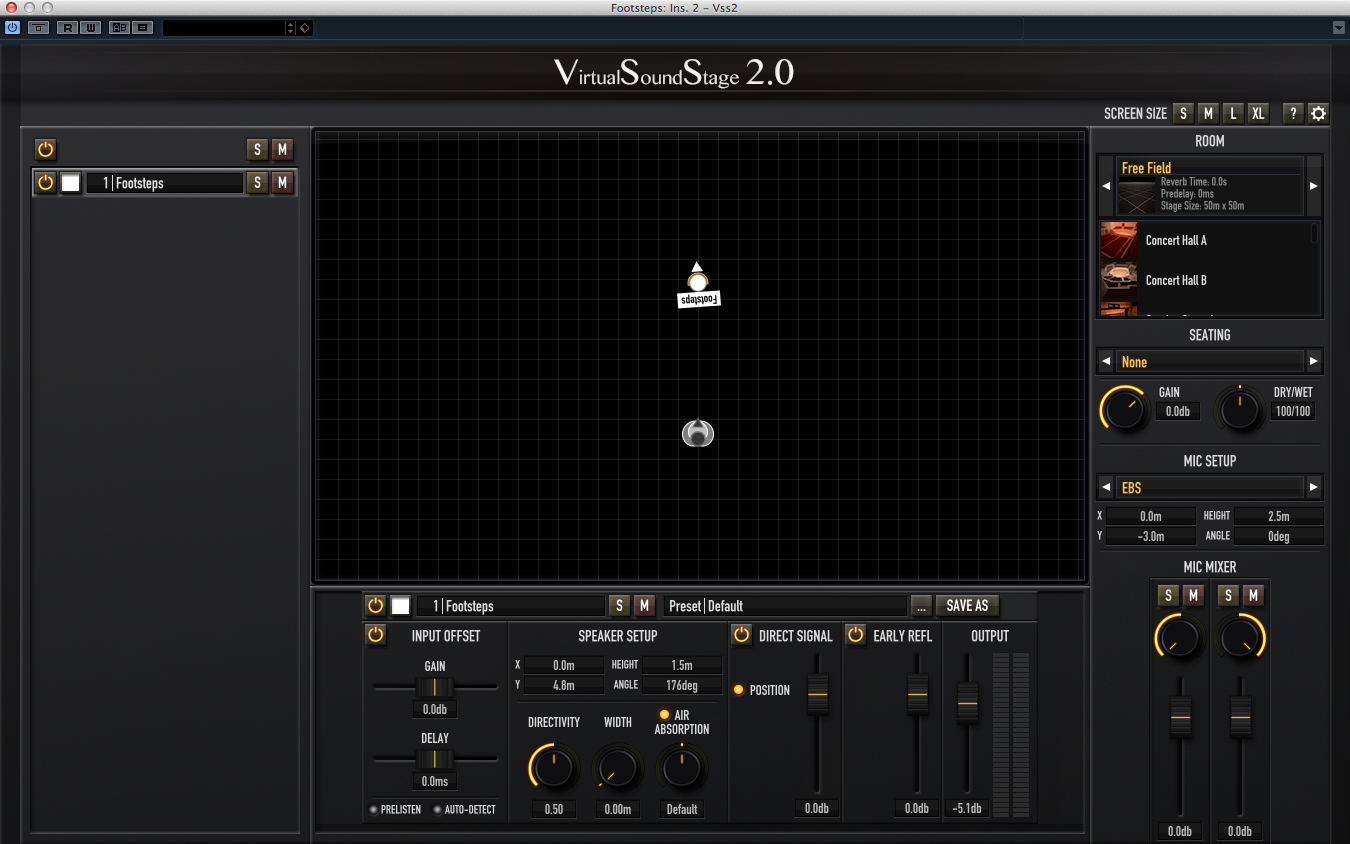The image size is (1350, 844).
Task: Solo the left mic mixer channel
Action: (x=1167, y=596)
